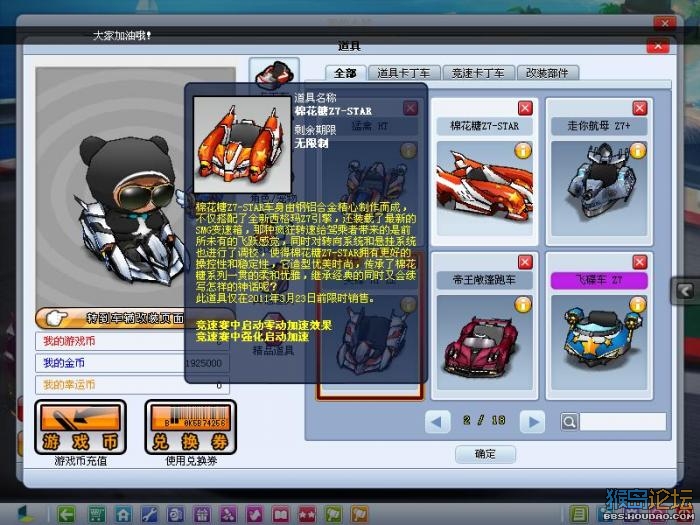Click the kart category icon above item list

point(274,75)
